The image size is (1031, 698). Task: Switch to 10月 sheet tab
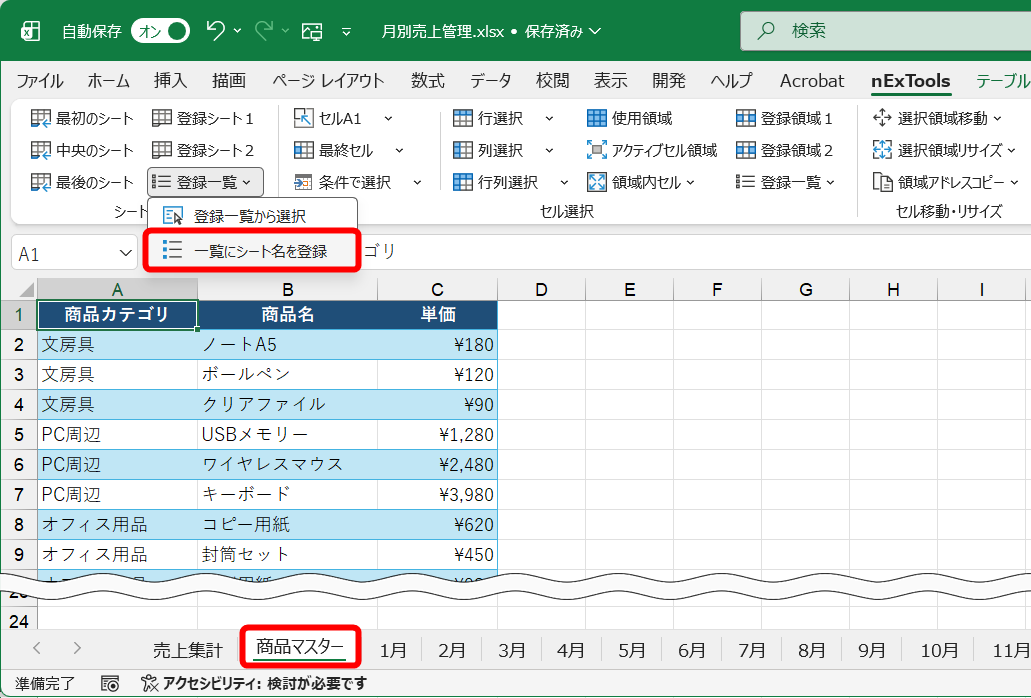point(939,650)
